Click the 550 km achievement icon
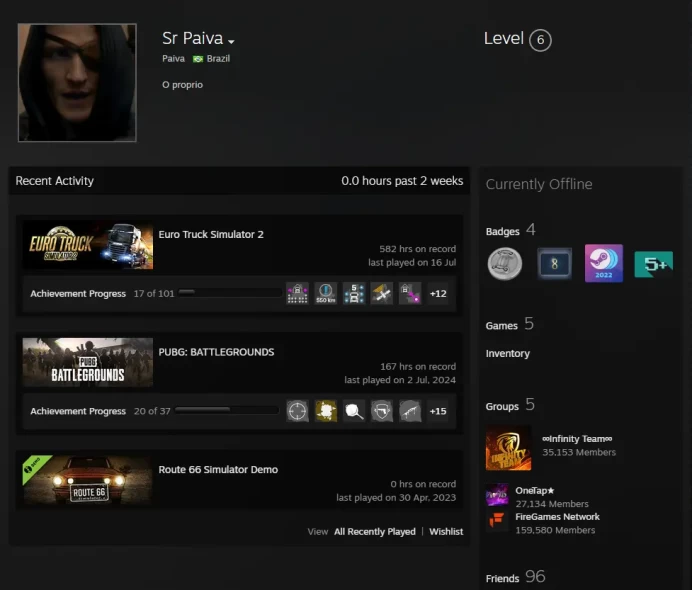Screen dimensions: 692x590 326,293
